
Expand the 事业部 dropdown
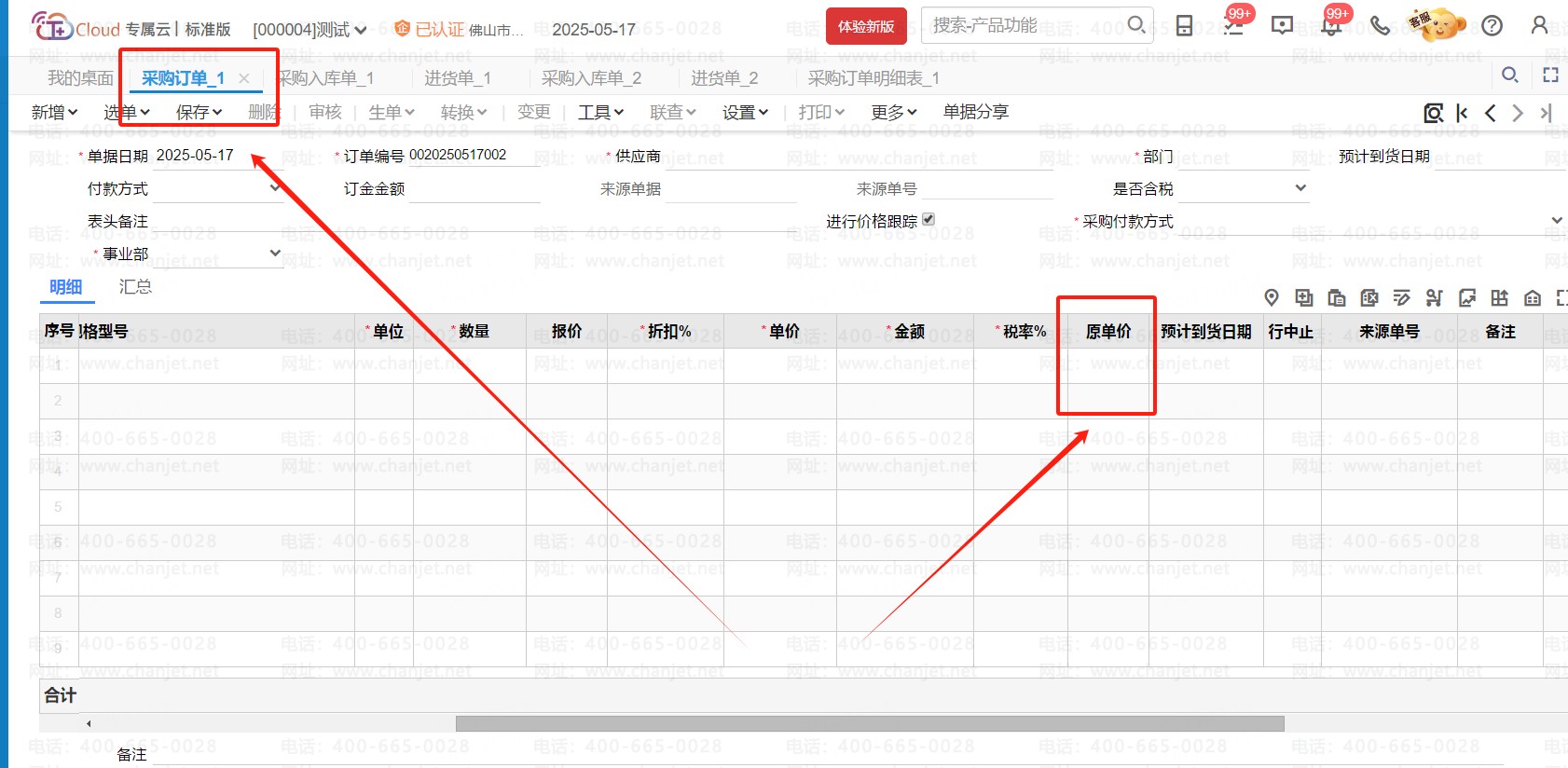tap(274, 254)
